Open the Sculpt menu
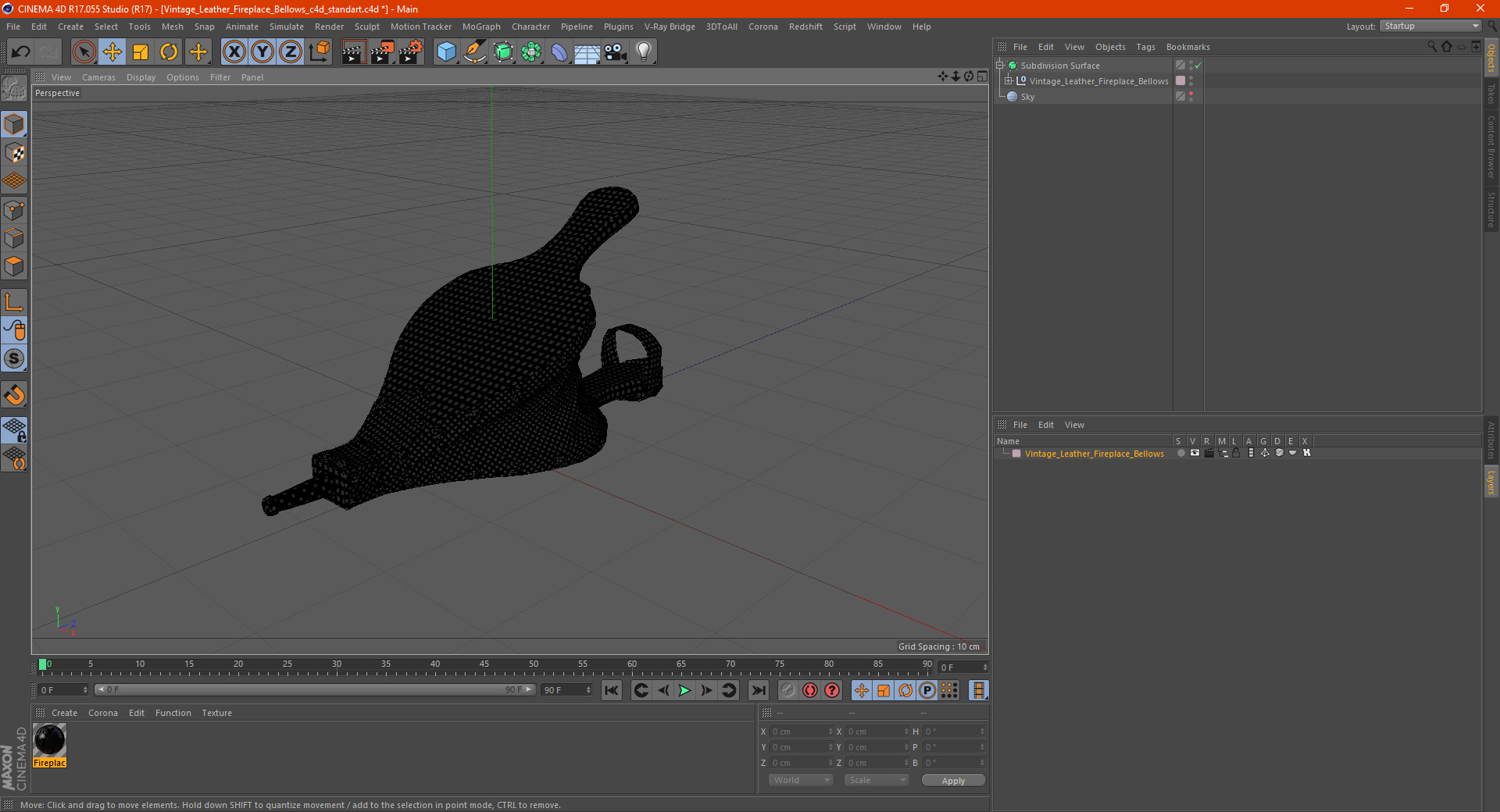 [367, 27]
